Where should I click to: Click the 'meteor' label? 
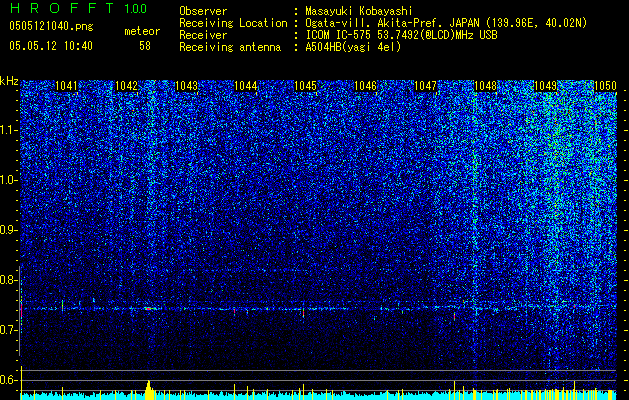tap(142, 31)
